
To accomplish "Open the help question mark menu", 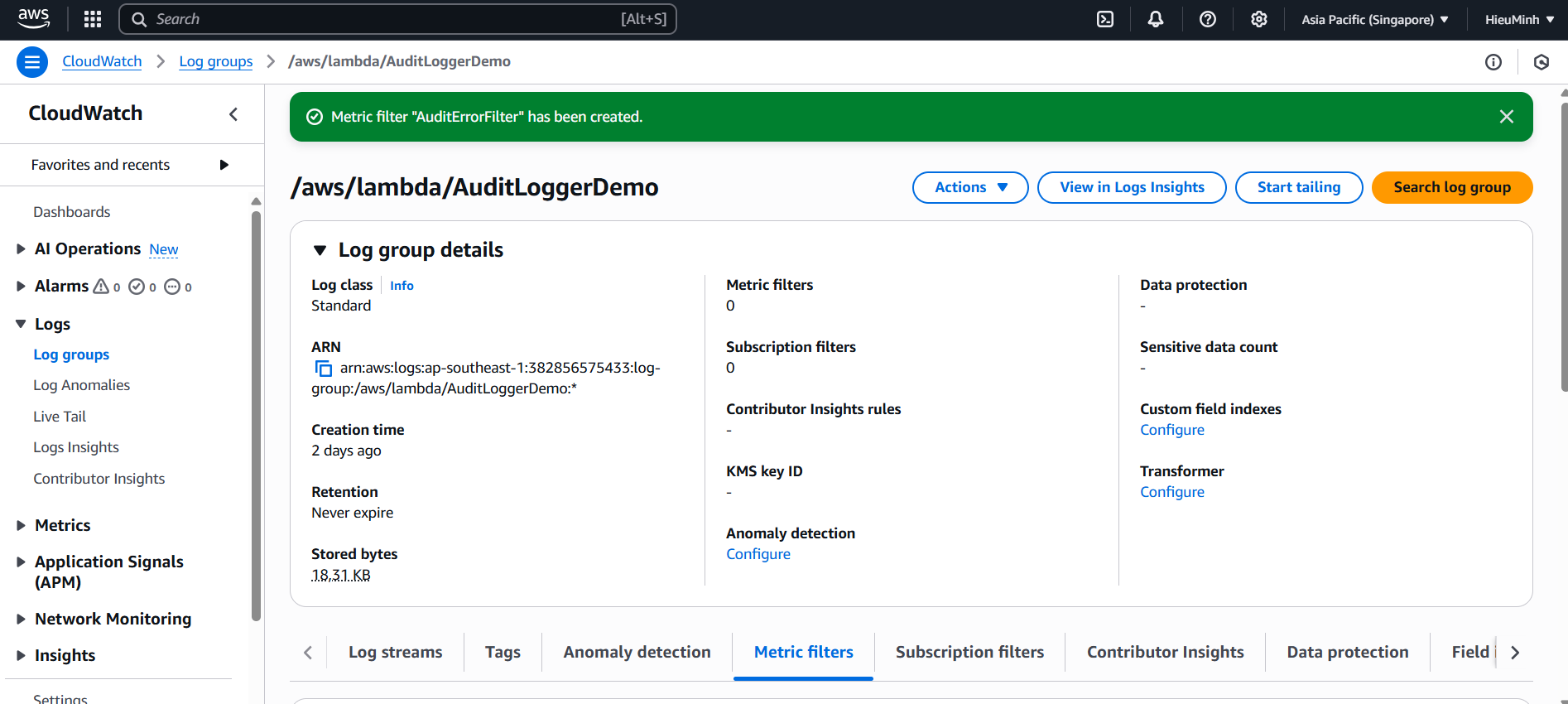I will [1208, 19].
